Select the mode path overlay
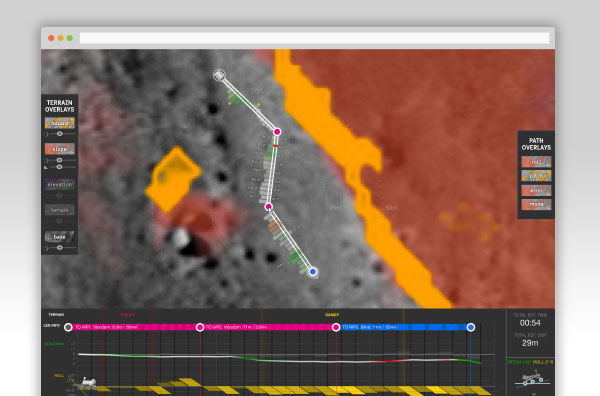Viewport: 600px width, 396px height. pyautogui.click(x=536, y=204)
